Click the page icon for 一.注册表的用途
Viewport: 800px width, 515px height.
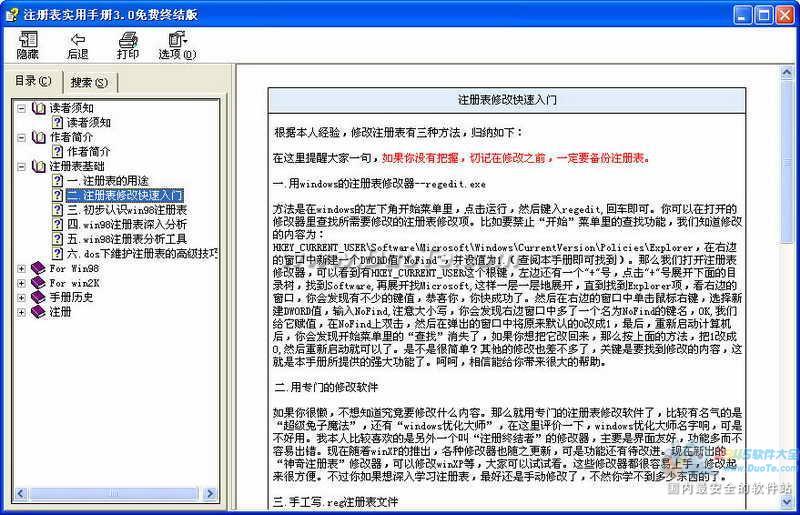[58, 181]
